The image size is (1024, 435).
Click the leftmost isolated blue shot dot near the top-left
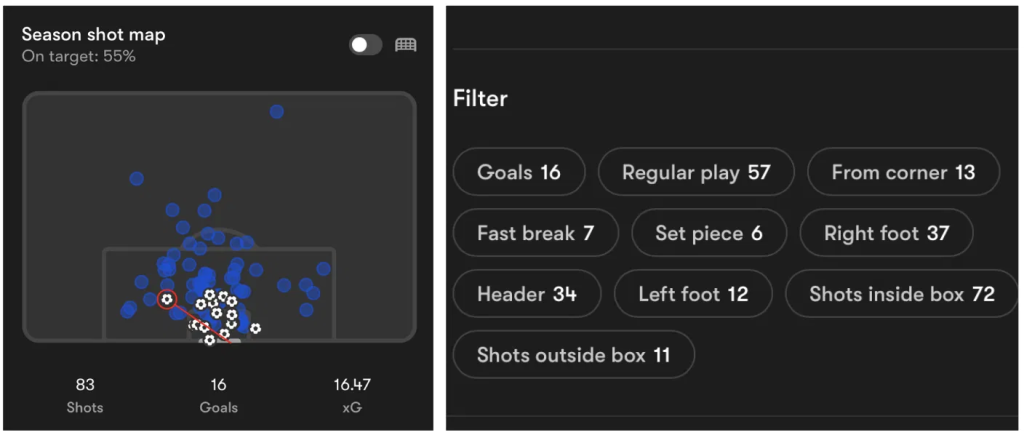click(137, 179)
